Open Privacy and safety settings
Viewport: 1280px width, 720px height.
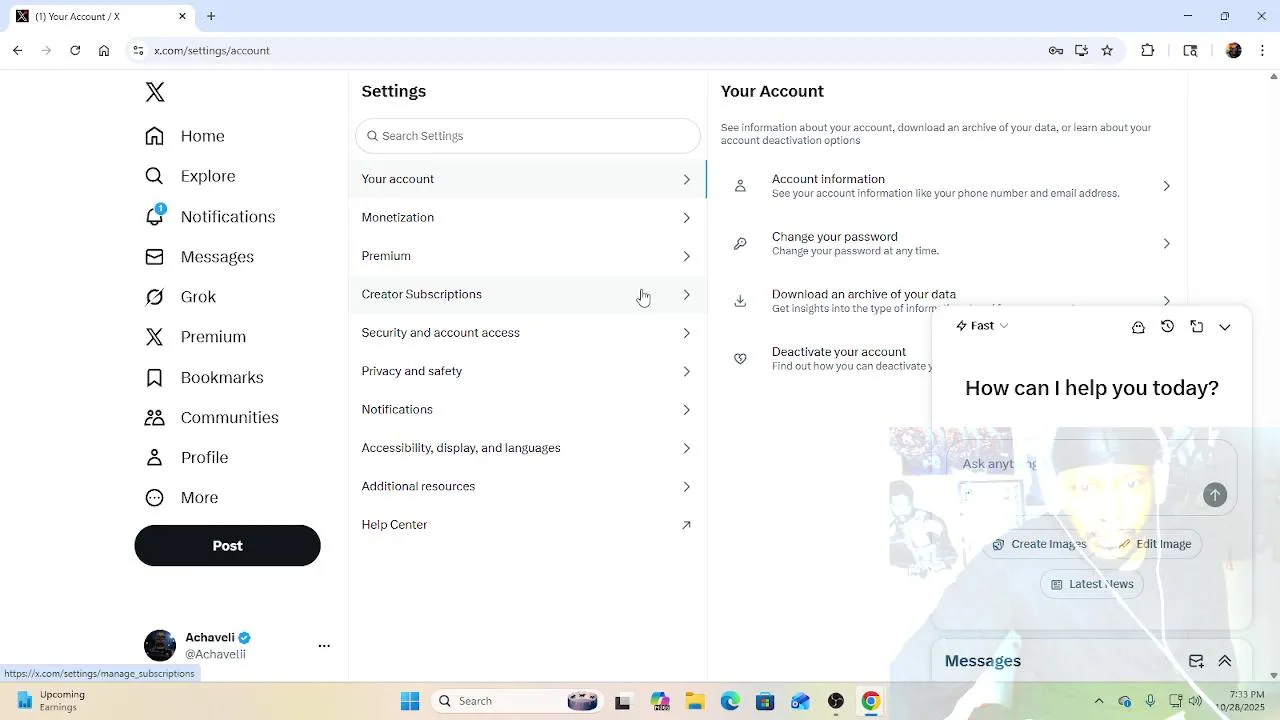[x=527, y=371]
